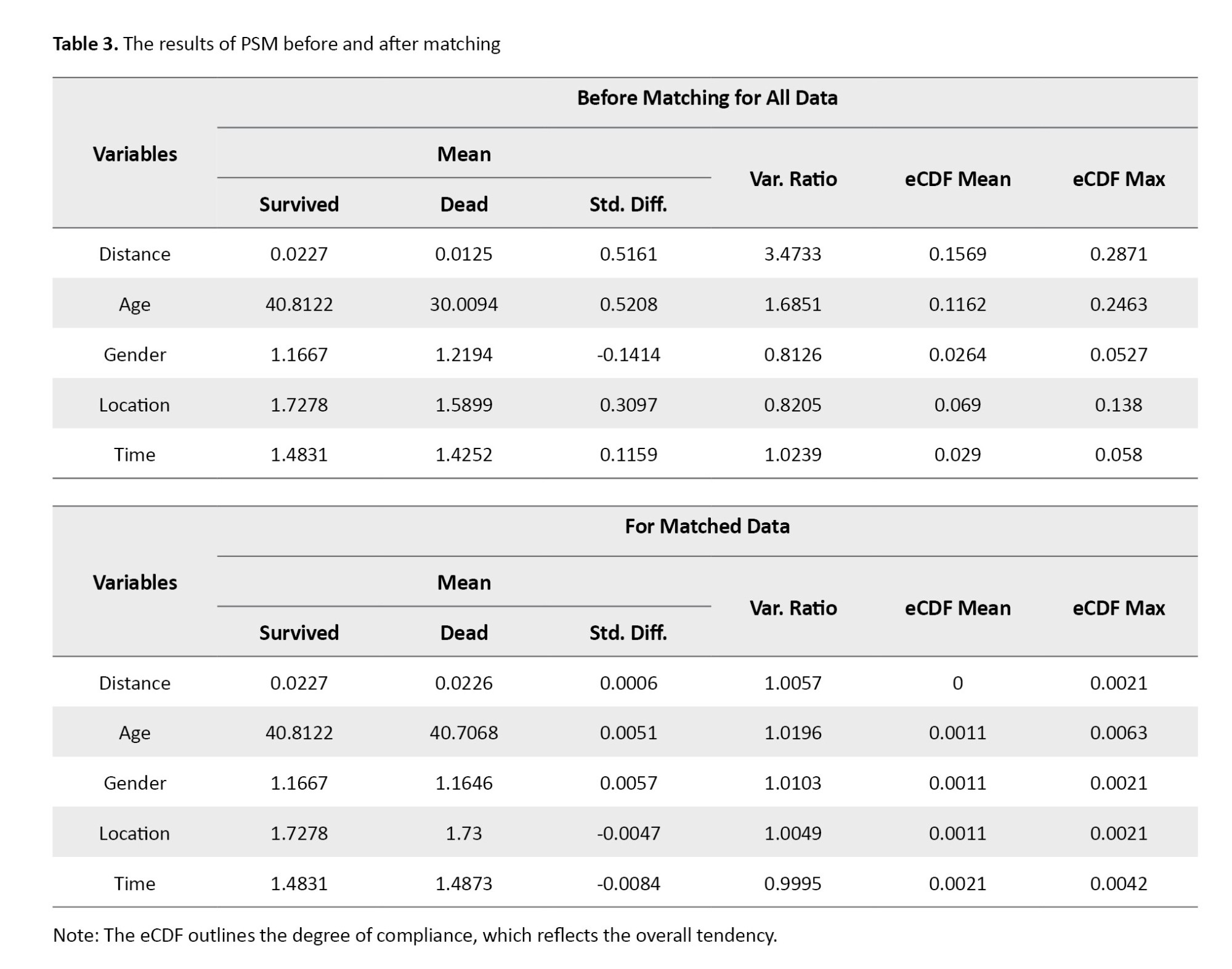Viewport: 1232px width, 969px height.
Task: Click the 0.1162 eCDF Mean value
Action: 957,304
